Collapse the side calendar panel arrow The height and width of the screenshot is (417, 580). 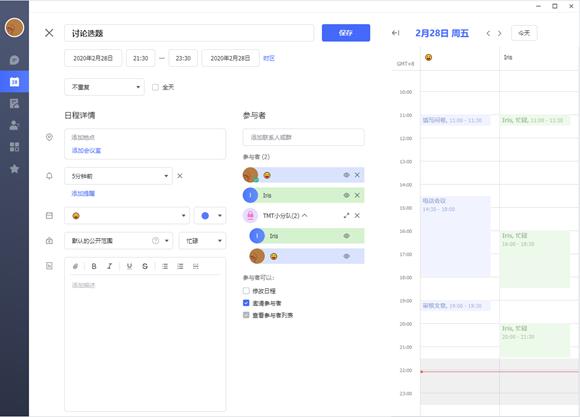[x=396, y=33]
